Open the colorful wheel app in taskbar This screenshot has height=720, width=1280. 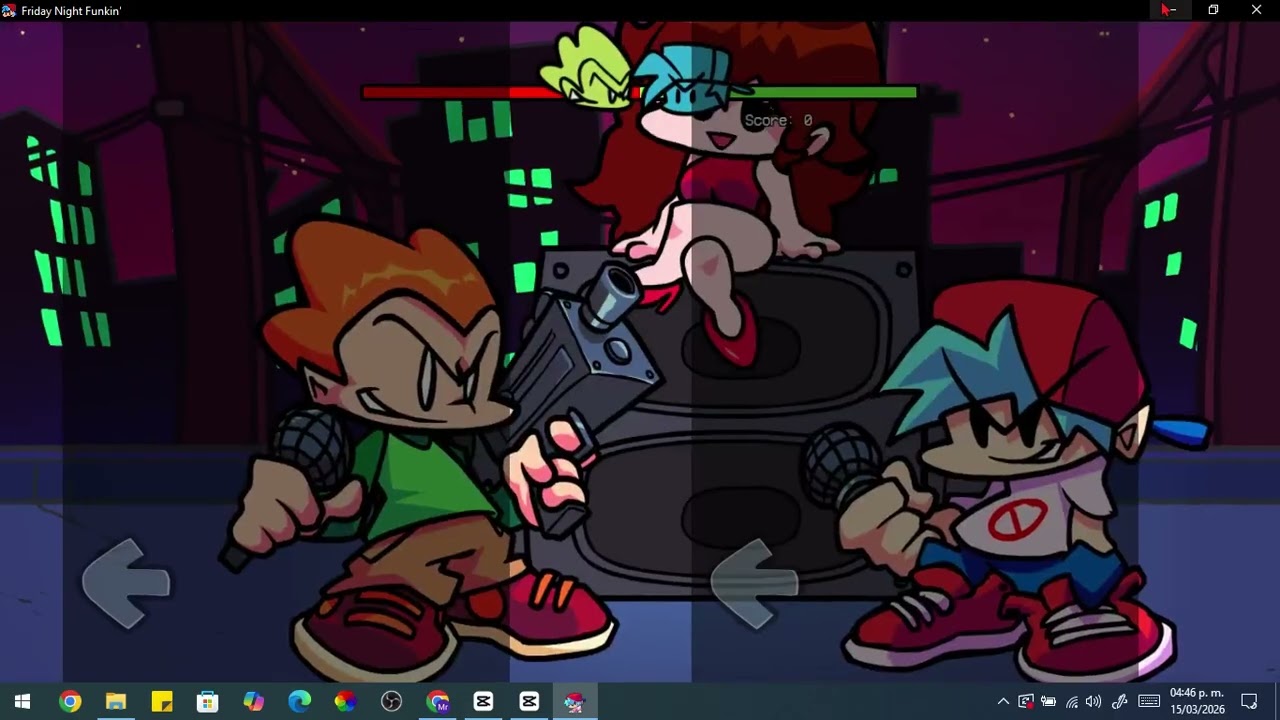tap(345, 702)
